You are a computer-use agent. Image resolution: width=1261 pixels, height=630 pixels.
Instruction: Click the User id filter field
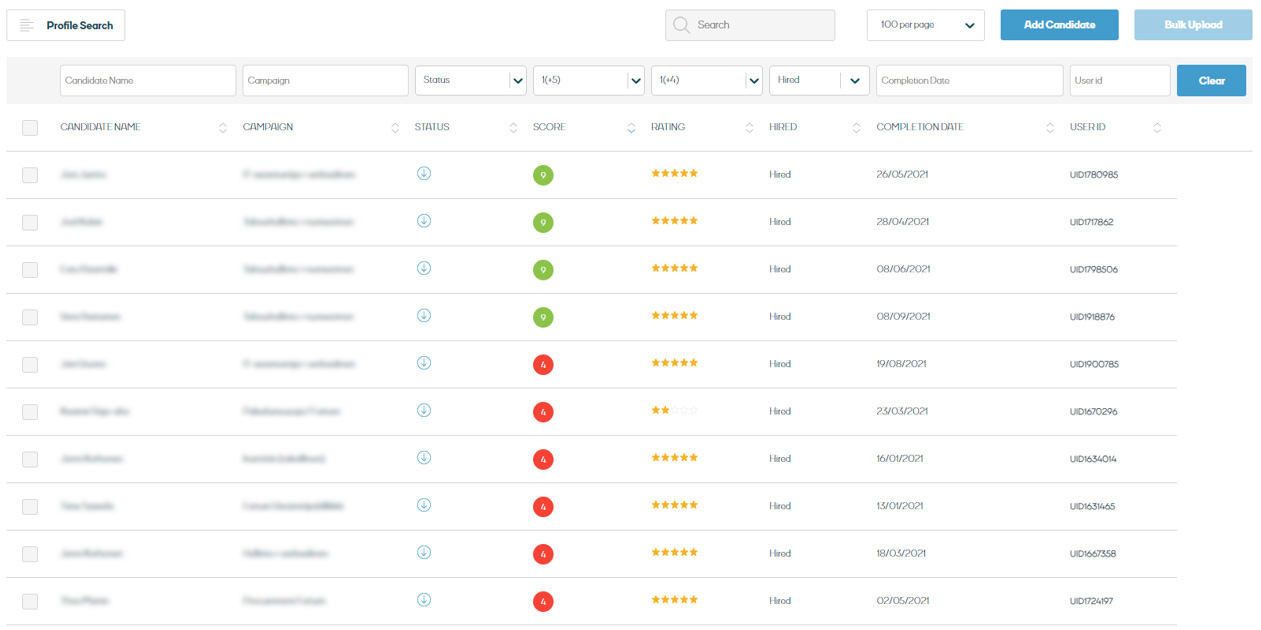1119,80
